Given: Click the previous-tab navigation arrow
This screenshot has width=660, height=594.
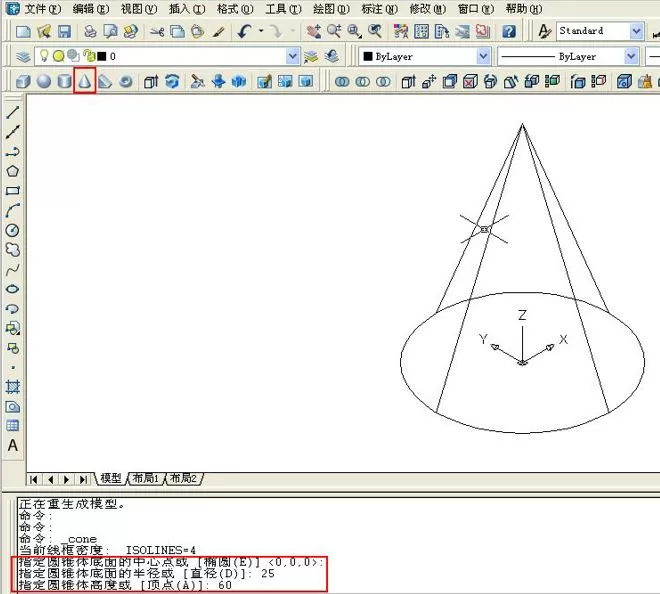Looking at the screenshot, I should point(51,479).
